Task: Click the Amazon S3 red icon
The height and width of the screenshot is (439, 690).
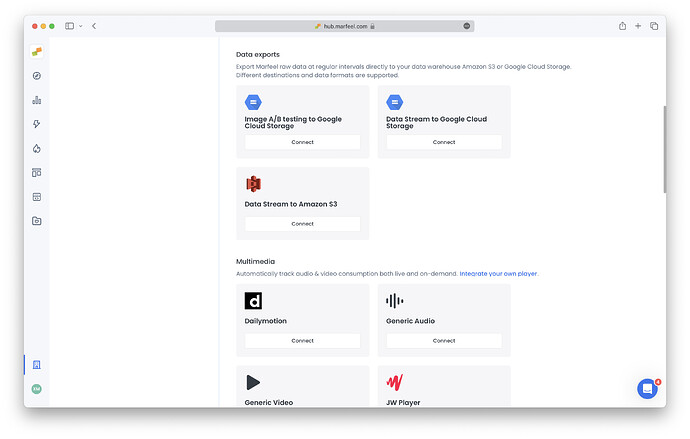Action: [253, 184]
